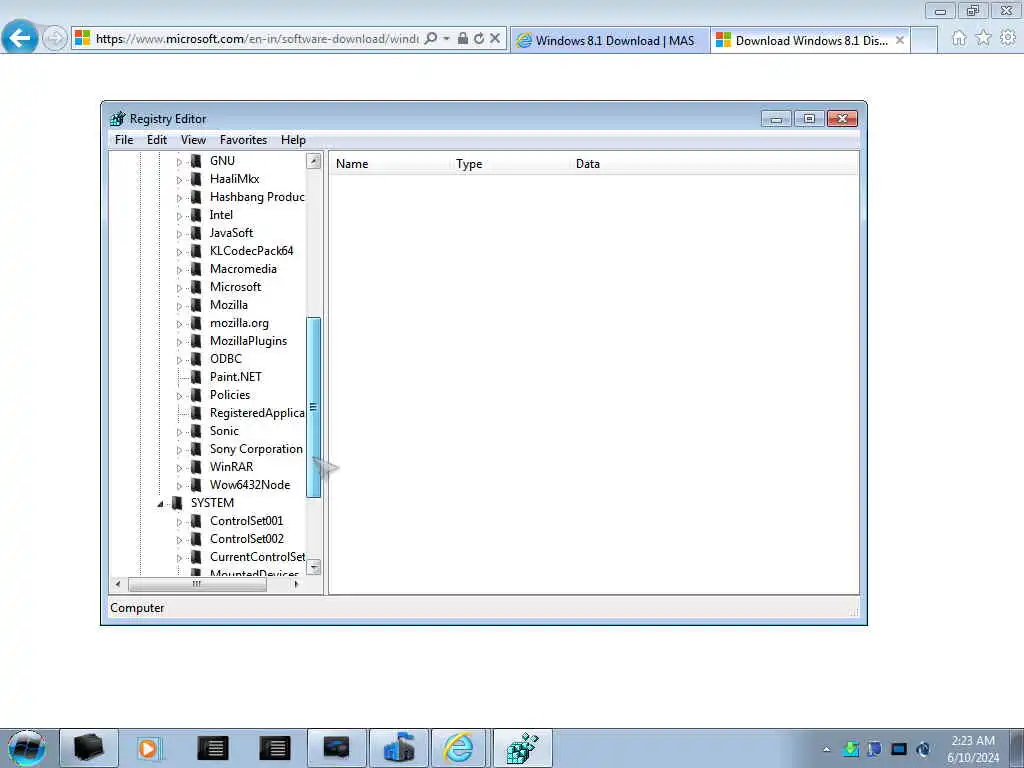Open Internet Explorer from the taskbar
Screen dimensions: 1024x768
pyautogui.click(x=458, y=748)
